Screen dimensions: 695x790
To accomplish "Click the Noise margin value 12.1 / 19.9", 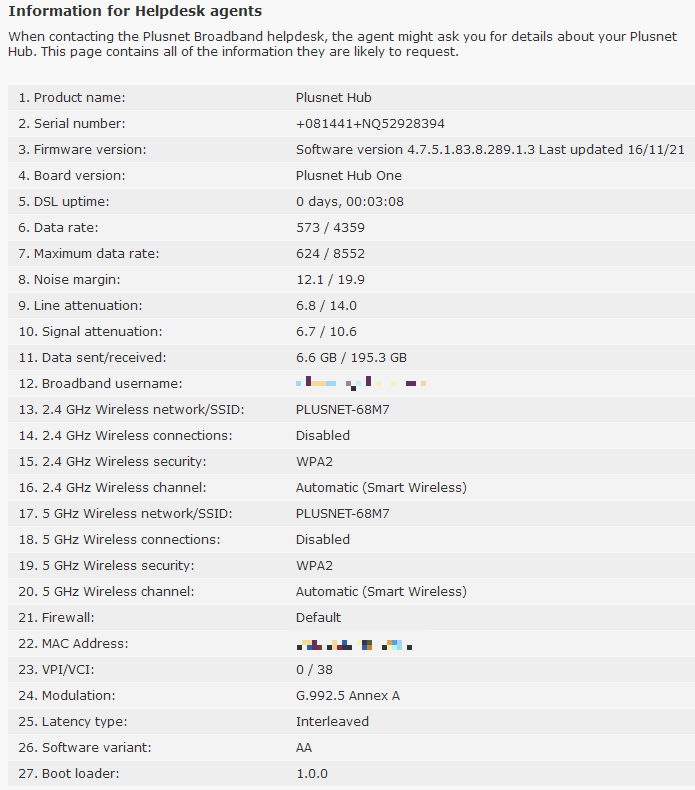I will point(330,280).
